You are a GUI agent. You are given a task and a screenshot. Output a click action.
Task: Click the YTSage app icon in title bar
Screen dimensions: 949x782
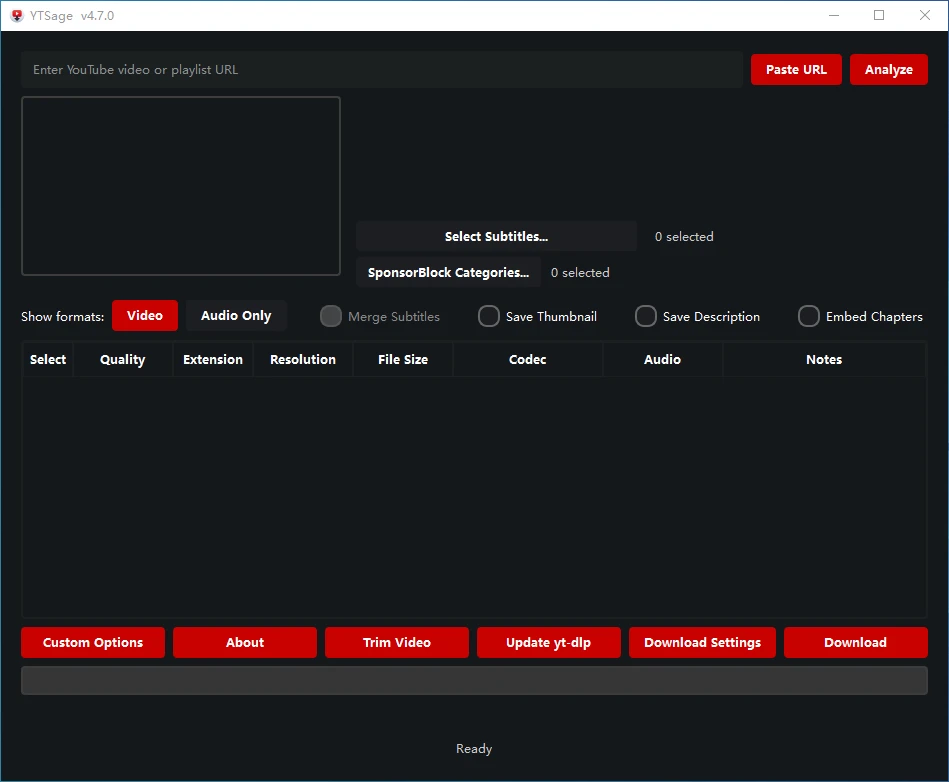16,15
